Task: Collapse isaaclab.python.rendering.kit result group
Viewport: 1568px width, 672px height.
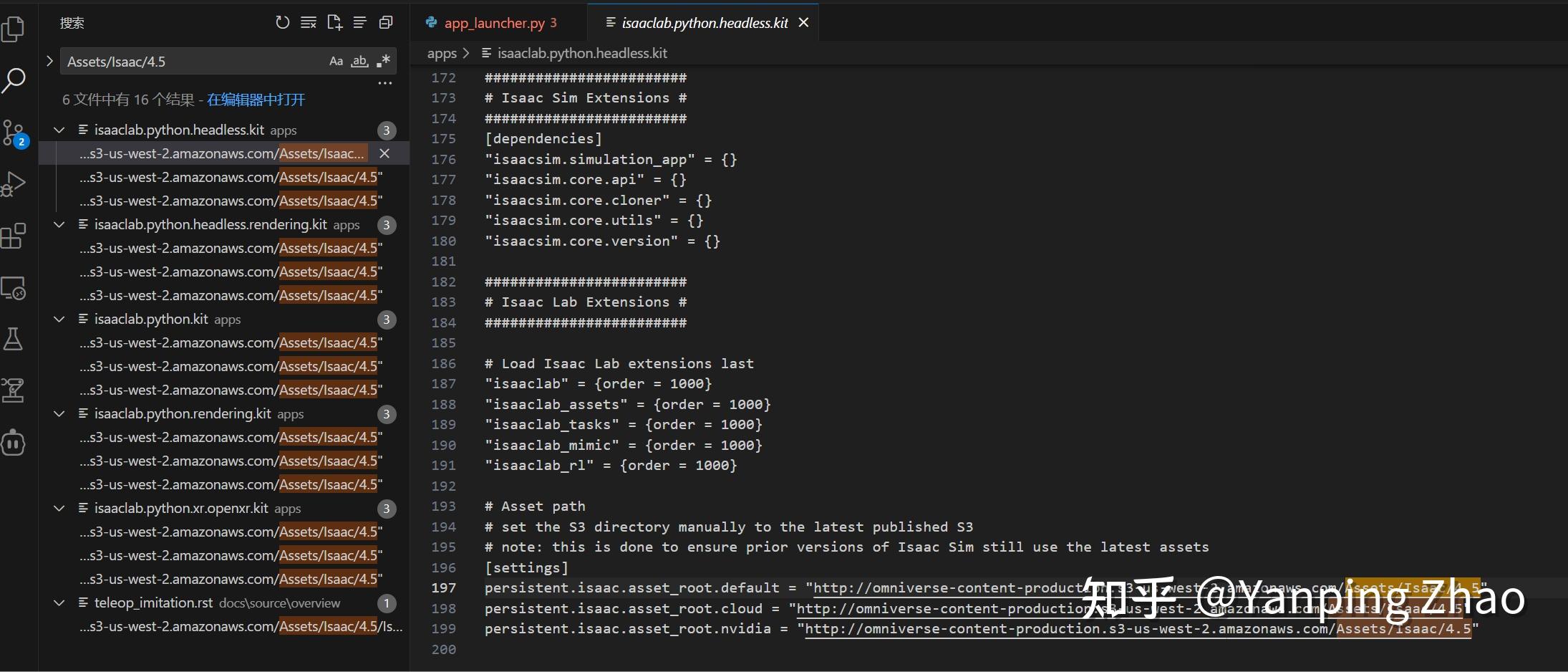Action: click(x=58, y=413)
